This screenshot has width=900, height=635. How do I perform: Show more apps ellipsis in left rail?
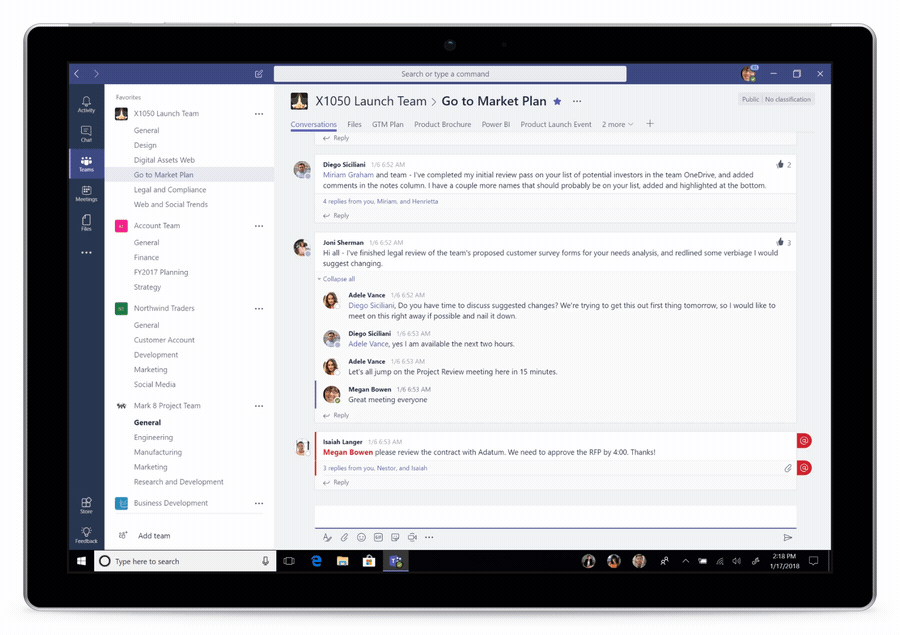coord(86,253)
